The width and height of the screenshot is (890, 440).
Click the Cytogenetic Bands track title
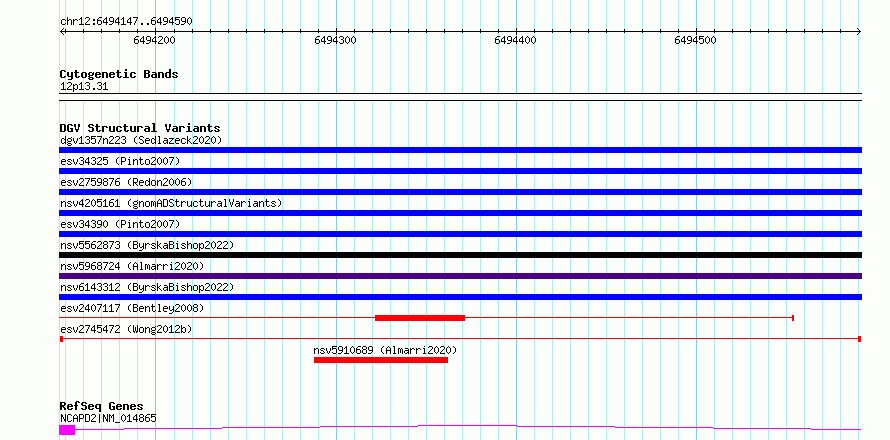click(x=119, y=74)
